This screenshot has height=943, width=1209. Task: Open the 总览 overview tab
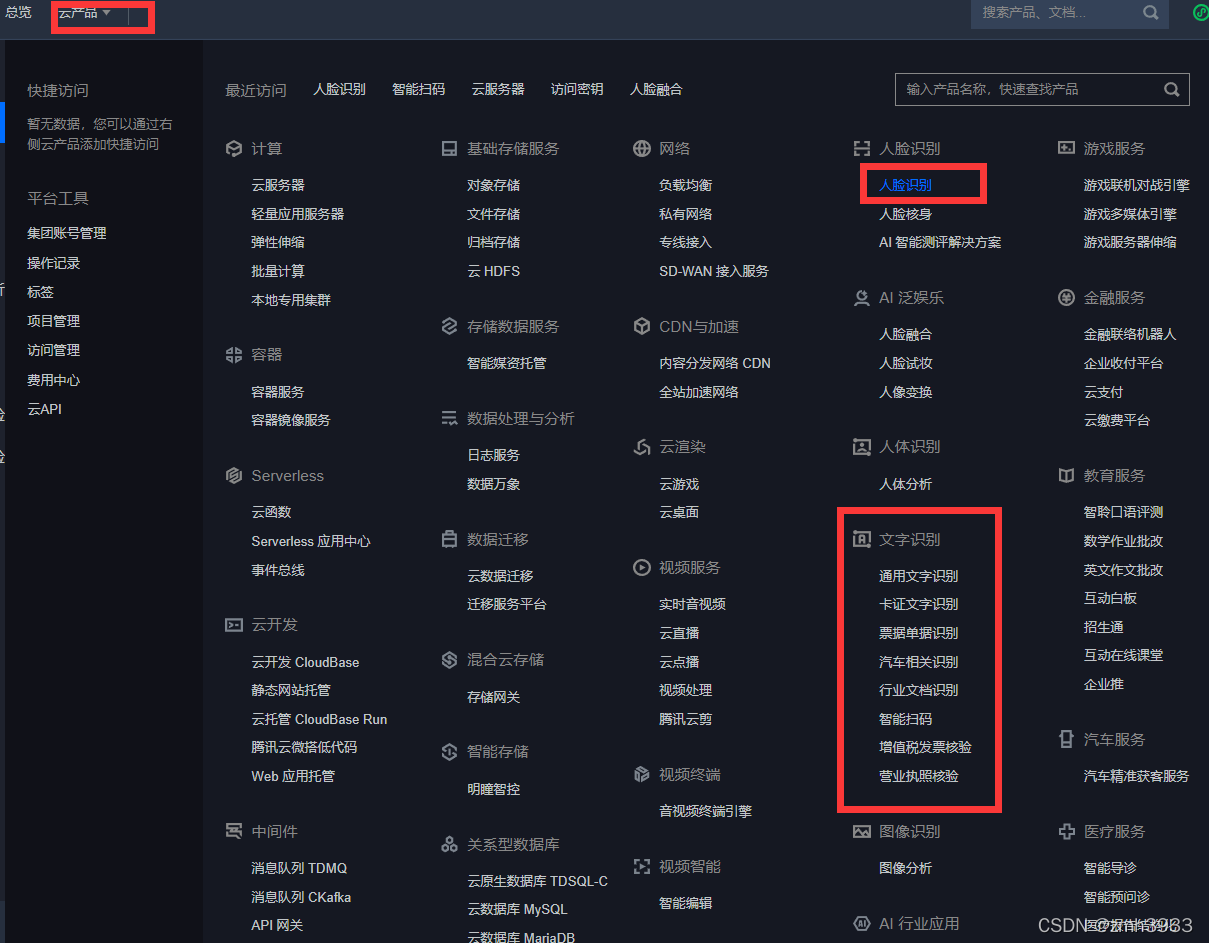click(18, 12)
